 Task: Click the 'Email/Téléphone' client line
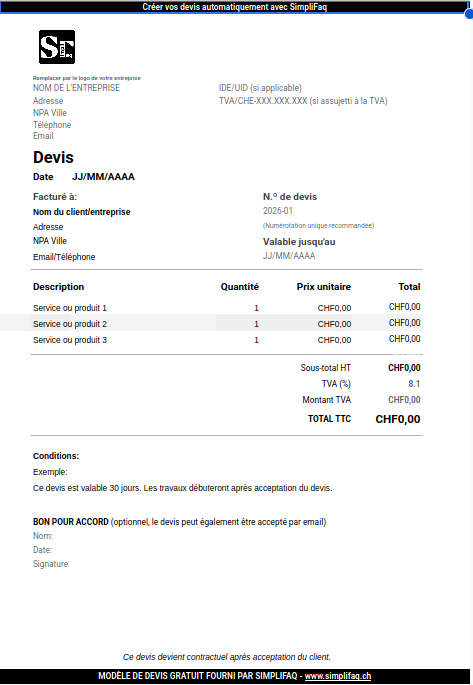pyautogui.click(x=64, y=257)
